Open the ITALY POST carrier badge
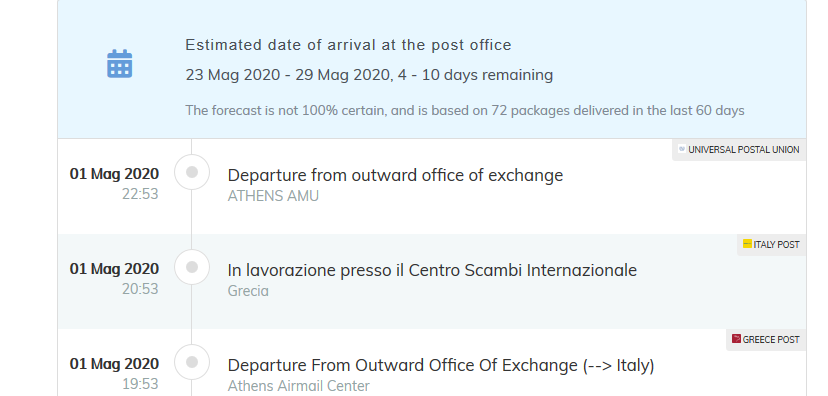The height and width of the screenshot is (396, 828). pyautogui.click(x=771, y=245)
